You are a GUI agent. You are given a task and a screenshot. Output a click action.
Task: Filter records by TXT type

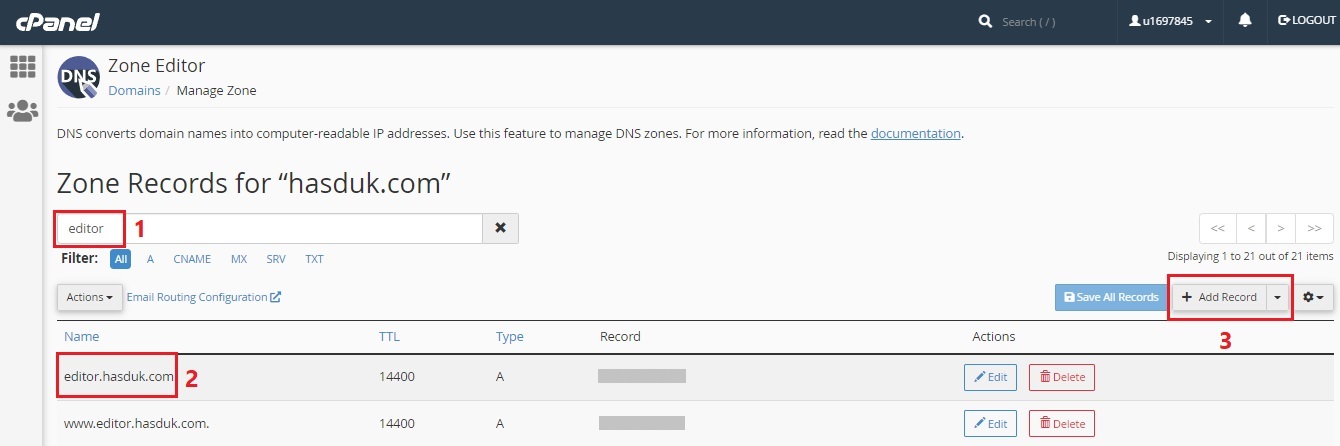pos(314,259)
